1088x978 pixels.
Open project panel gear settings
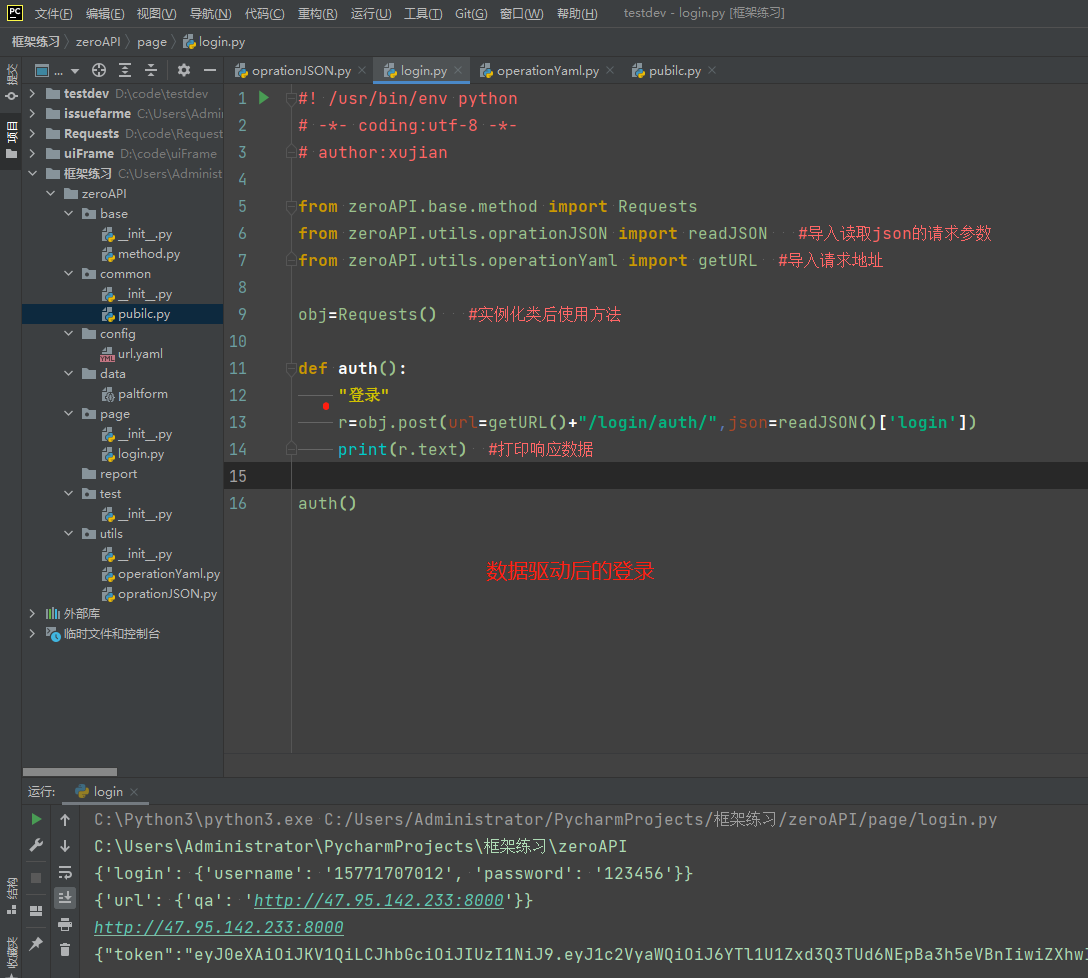click(184, 70)
